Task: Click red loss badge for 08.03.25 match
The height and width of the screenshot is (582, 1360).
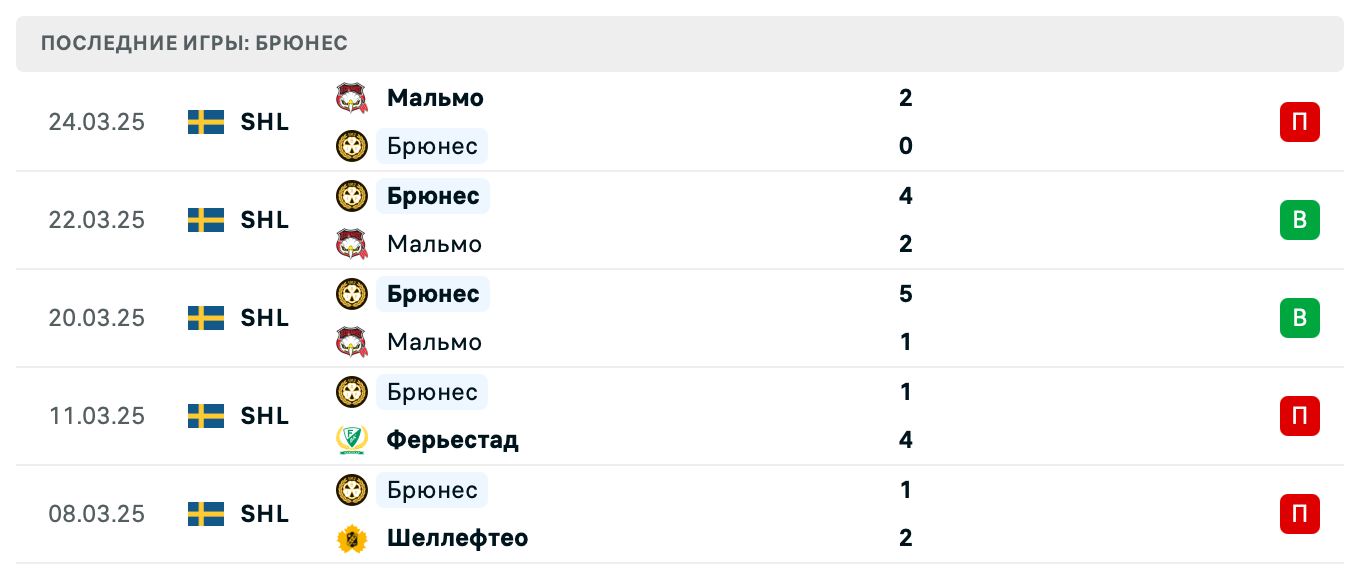Action: click(x=1299, y=514)
